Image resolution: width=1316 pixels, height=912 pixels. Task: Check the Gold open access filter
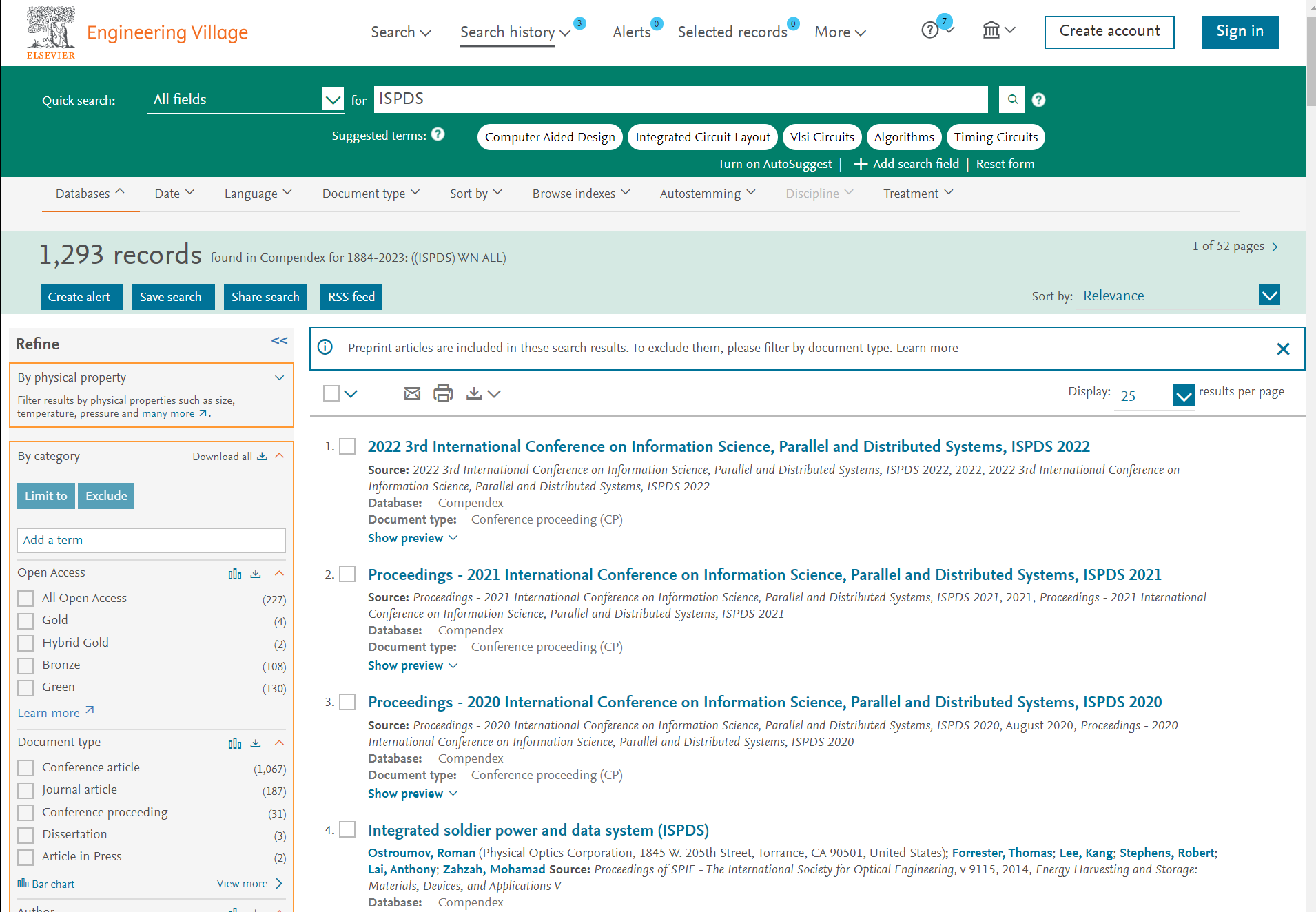tap(25, 621)
